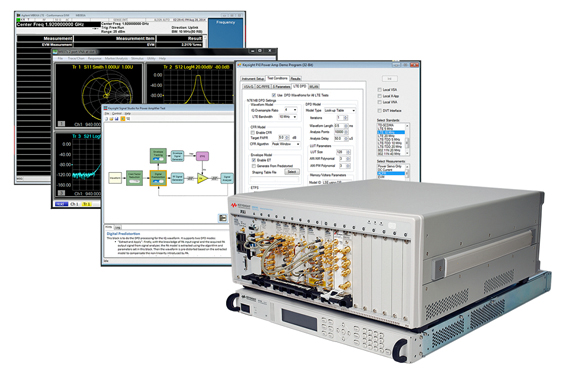This screenshot has width=576, height=384.
Task: Click the save icon in Signal Studio toolbar
Action: pos(117,119)
